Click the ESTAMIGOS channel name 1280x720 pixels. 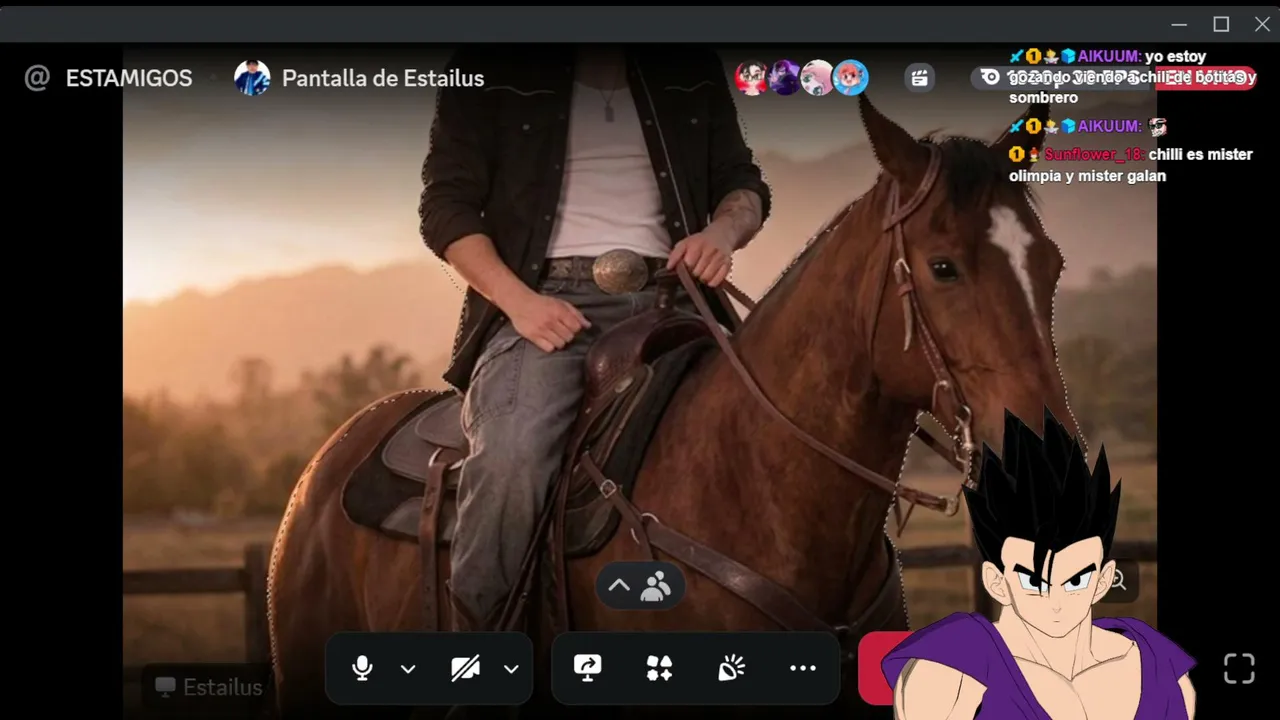pyautogui.click(x=129, y=78)
